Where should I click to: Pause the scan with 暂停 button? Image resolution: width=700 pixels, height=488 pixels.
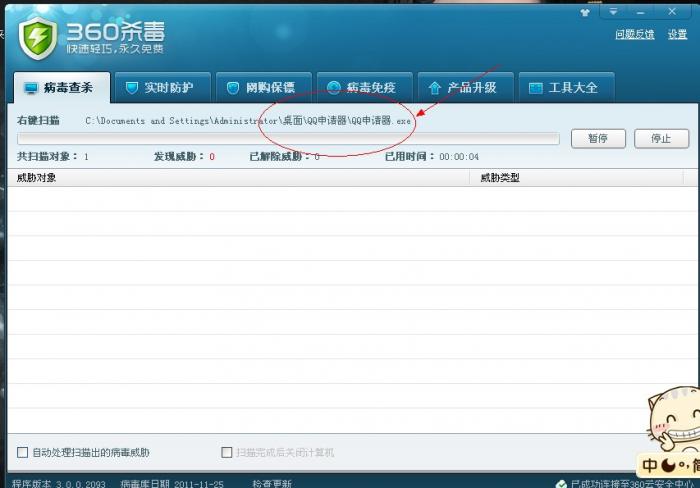click(x=598, y=138)
